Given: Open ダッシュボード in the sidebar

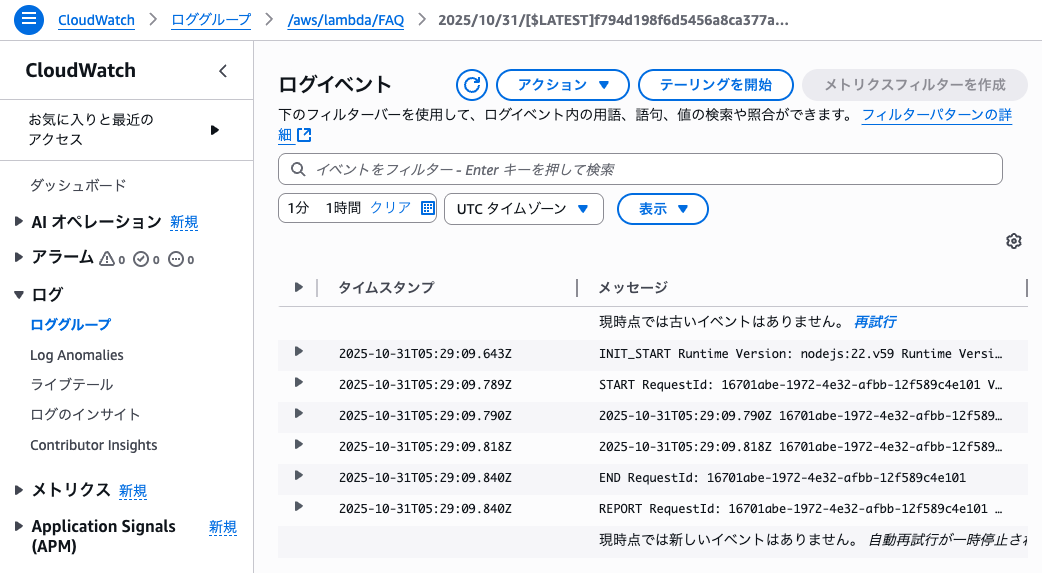Looking at the screenshot, I should pos(78,185).
